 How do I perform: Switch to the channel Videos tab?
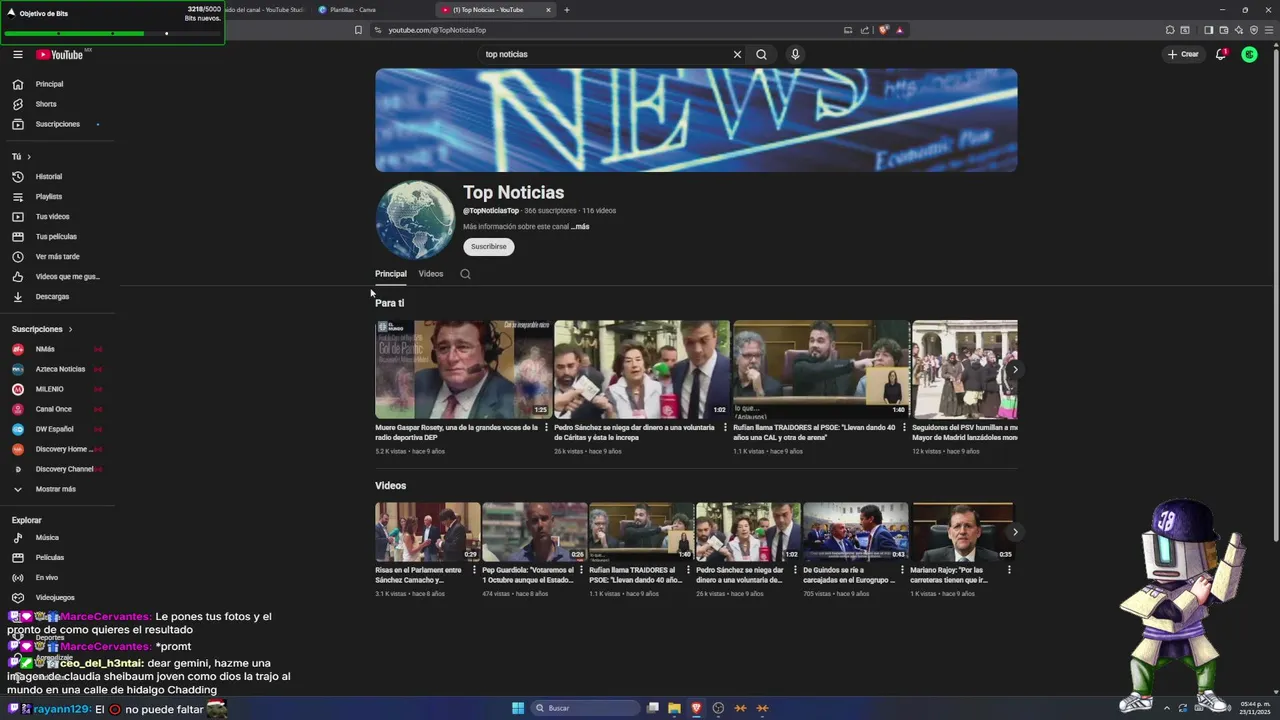[x=431, y=274]
